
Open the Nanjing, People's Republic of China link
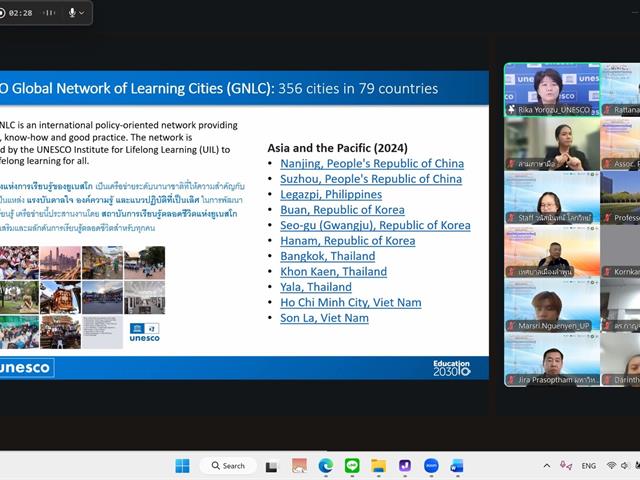[371, 163]
